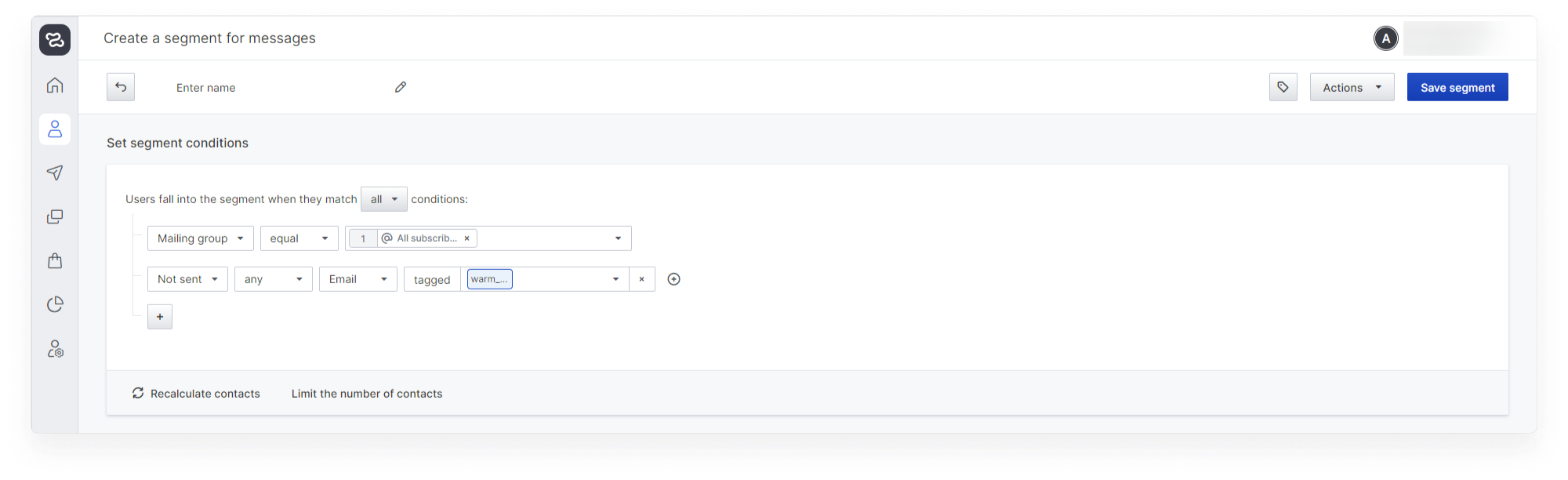Open the Actions dropdown

(x=1352, y=87)
